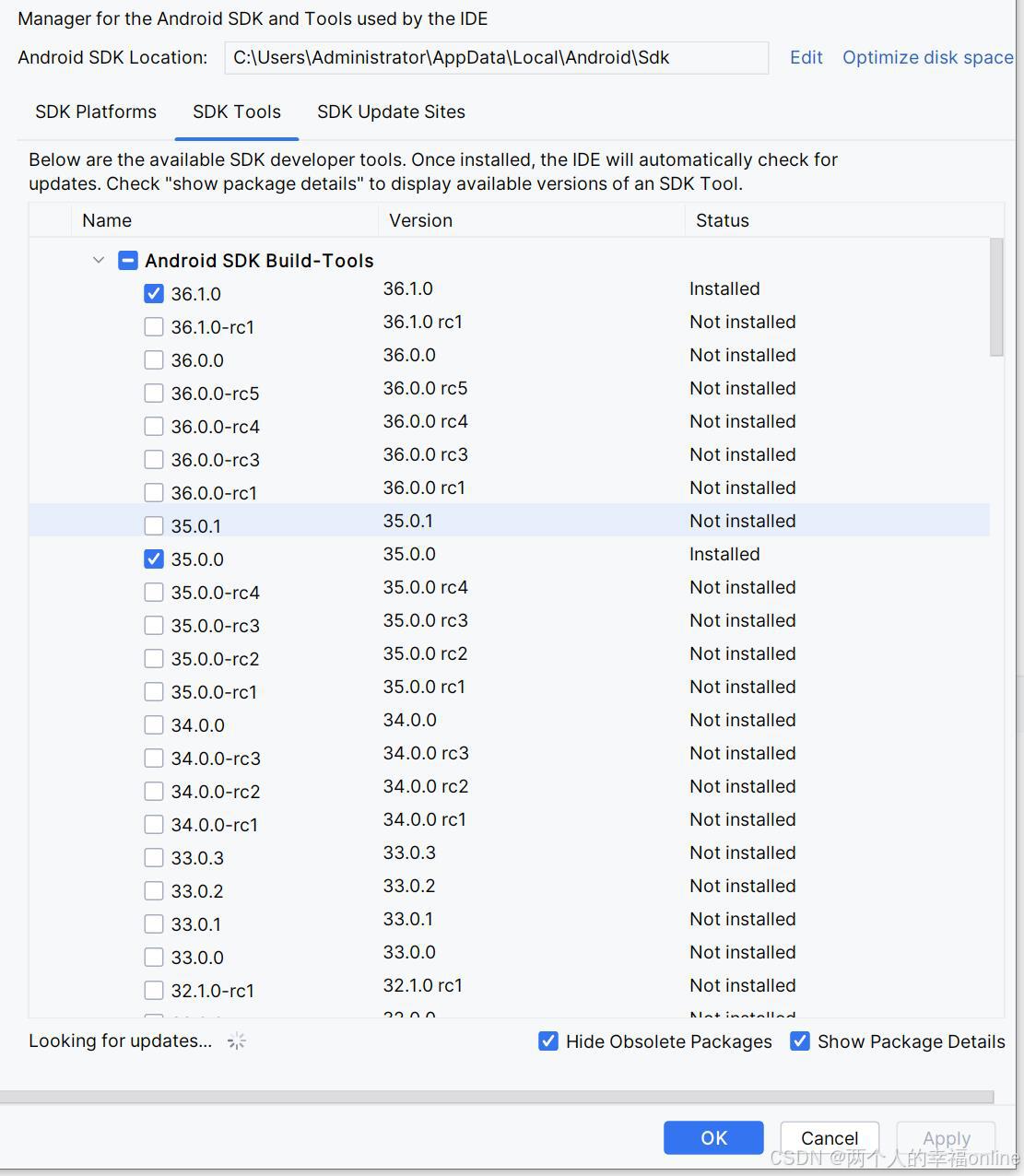Confirm with the OK button

pyautogui.click(x=713, y=1138)
